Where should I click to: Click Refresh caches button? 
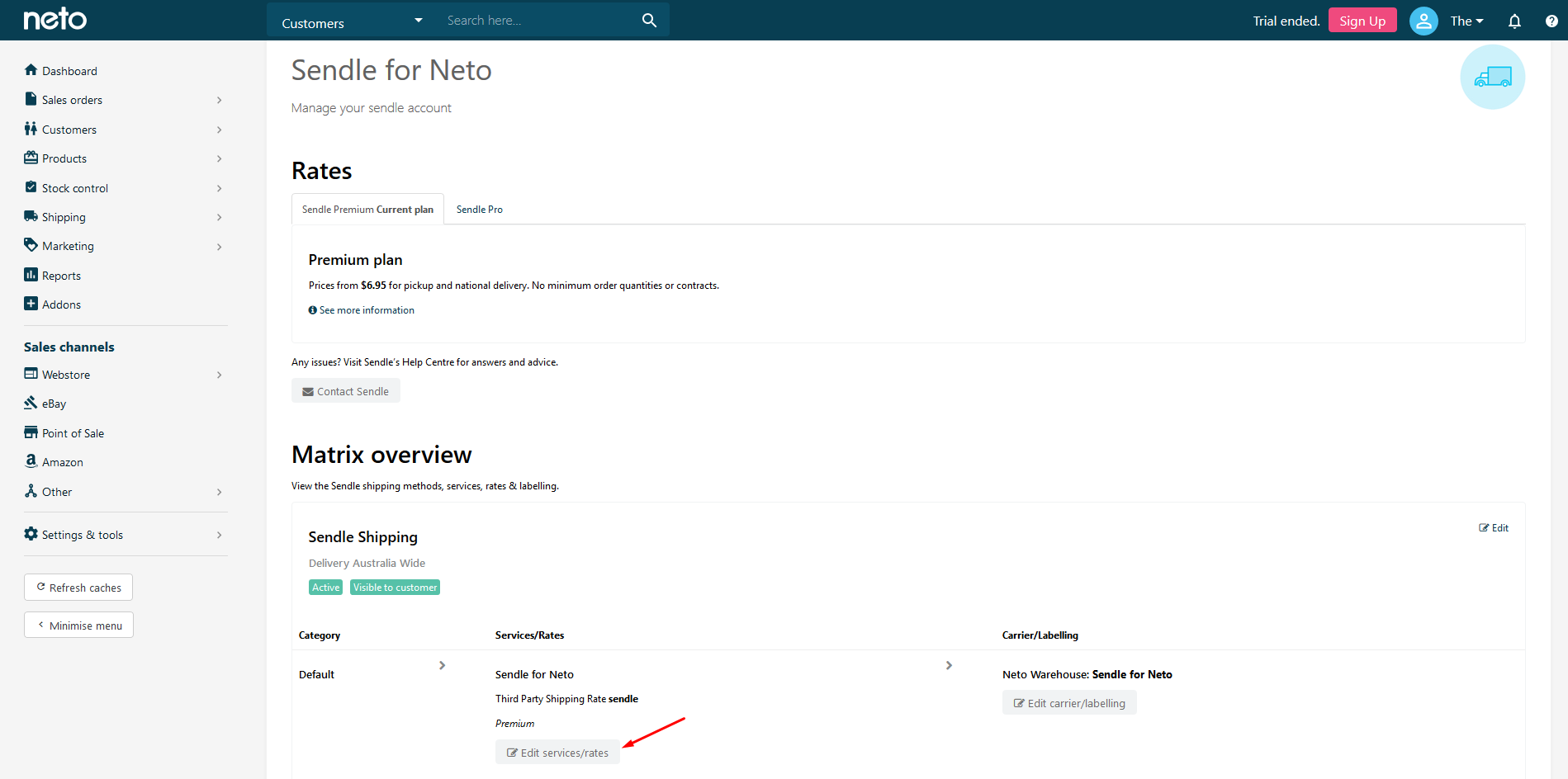coord(78,588)
